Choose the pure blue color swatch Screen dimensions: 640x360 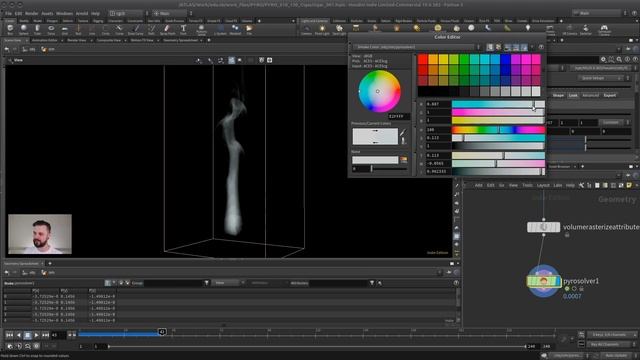[505, 59]
